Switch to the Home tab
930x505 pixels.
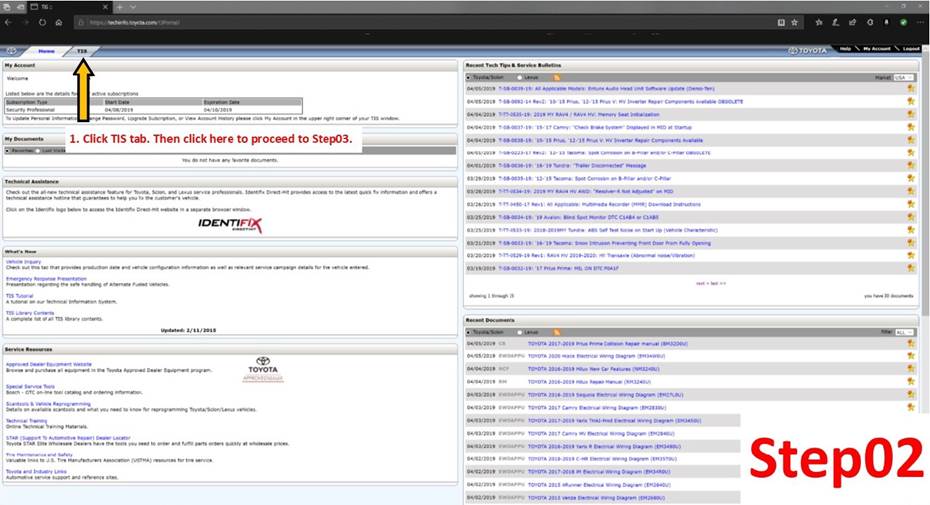[46, 51]
